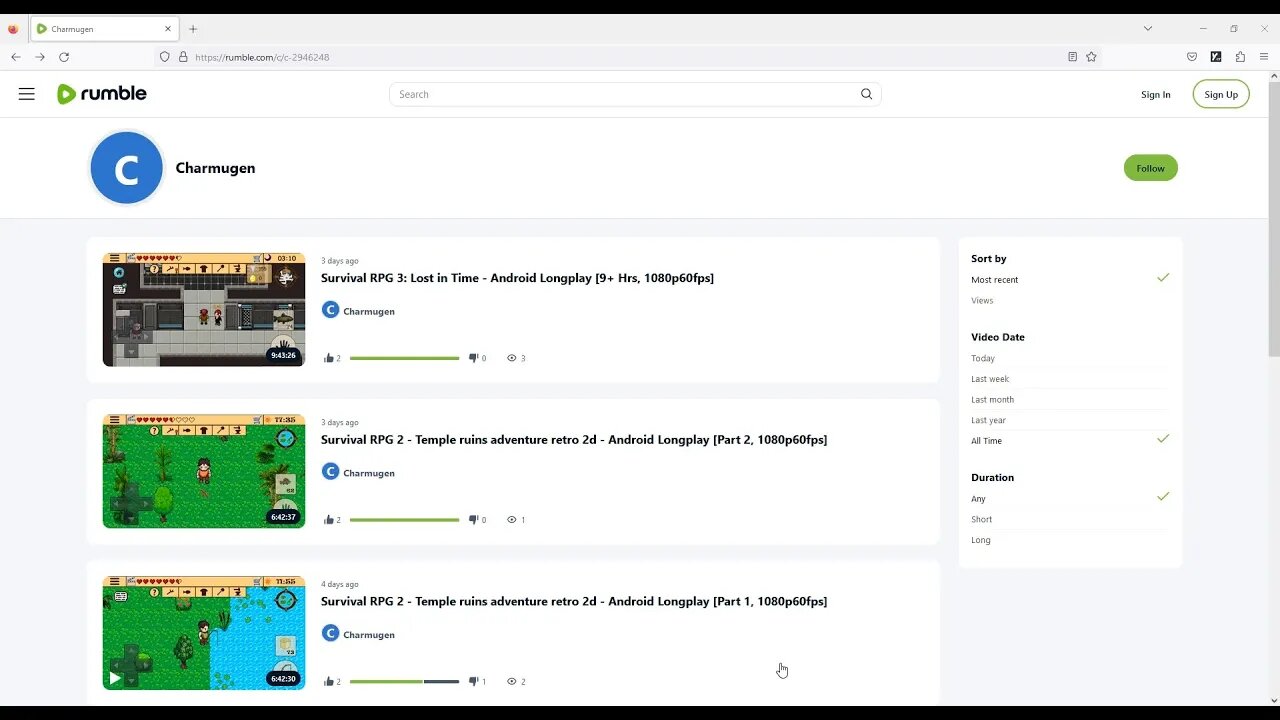Click the browser back arrow
Image resolution: width=1280 pixels, height=720 pixels.
pos(16,57)
